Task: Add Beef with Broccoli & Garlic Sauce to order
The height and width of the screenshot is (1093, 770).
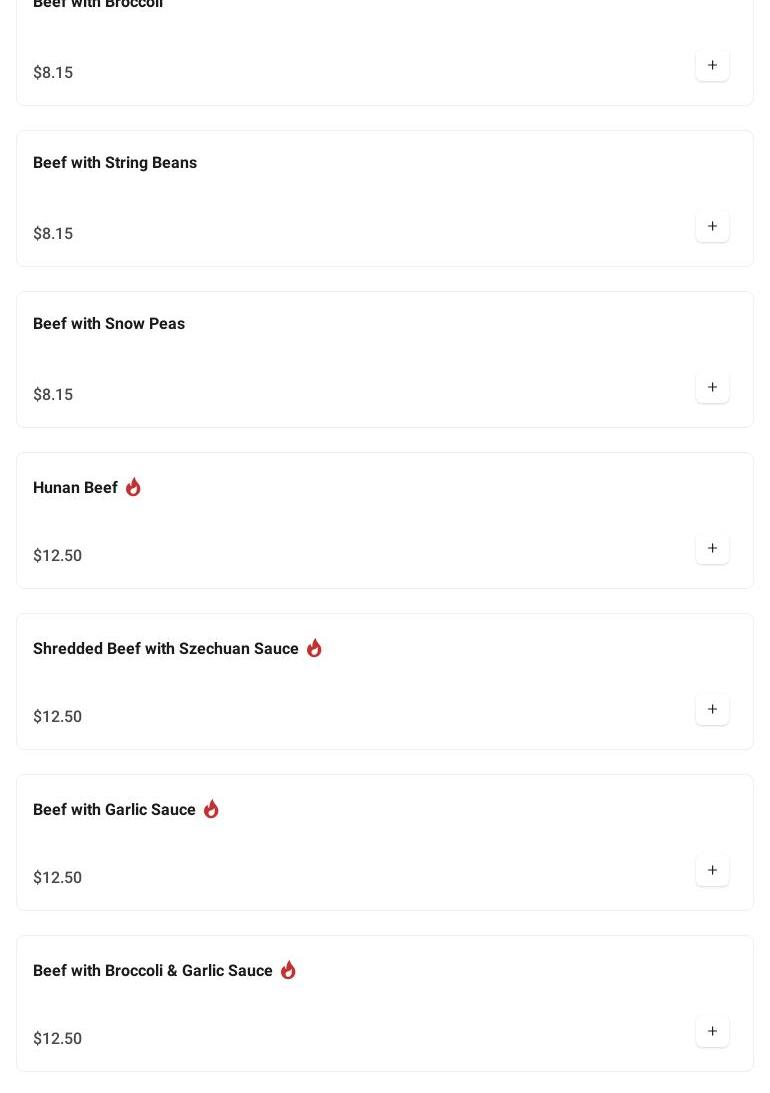Action: (712, 1032)
